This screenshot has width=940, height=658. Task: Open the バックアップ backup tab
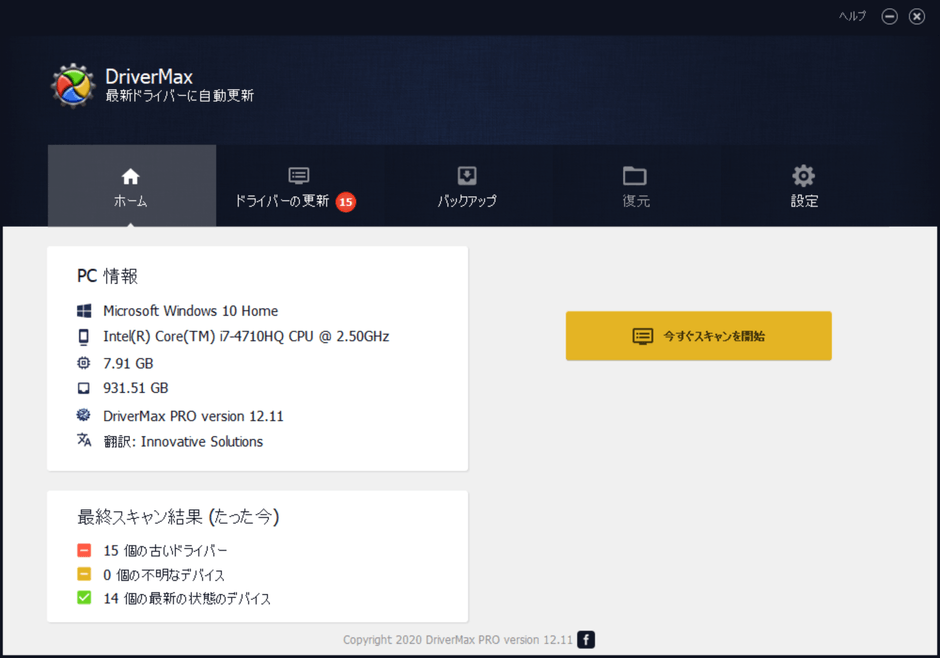click(x=467, y=188)
